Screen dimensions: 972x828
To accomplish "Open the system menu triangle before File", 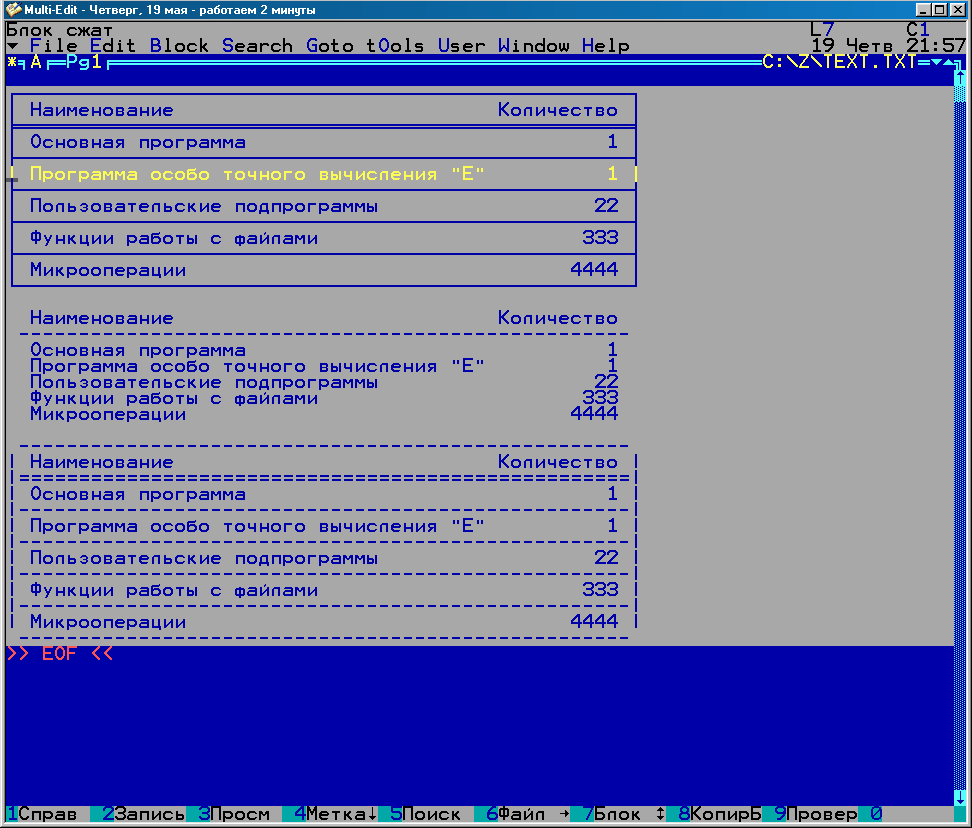I will click(x=12, y=46).
